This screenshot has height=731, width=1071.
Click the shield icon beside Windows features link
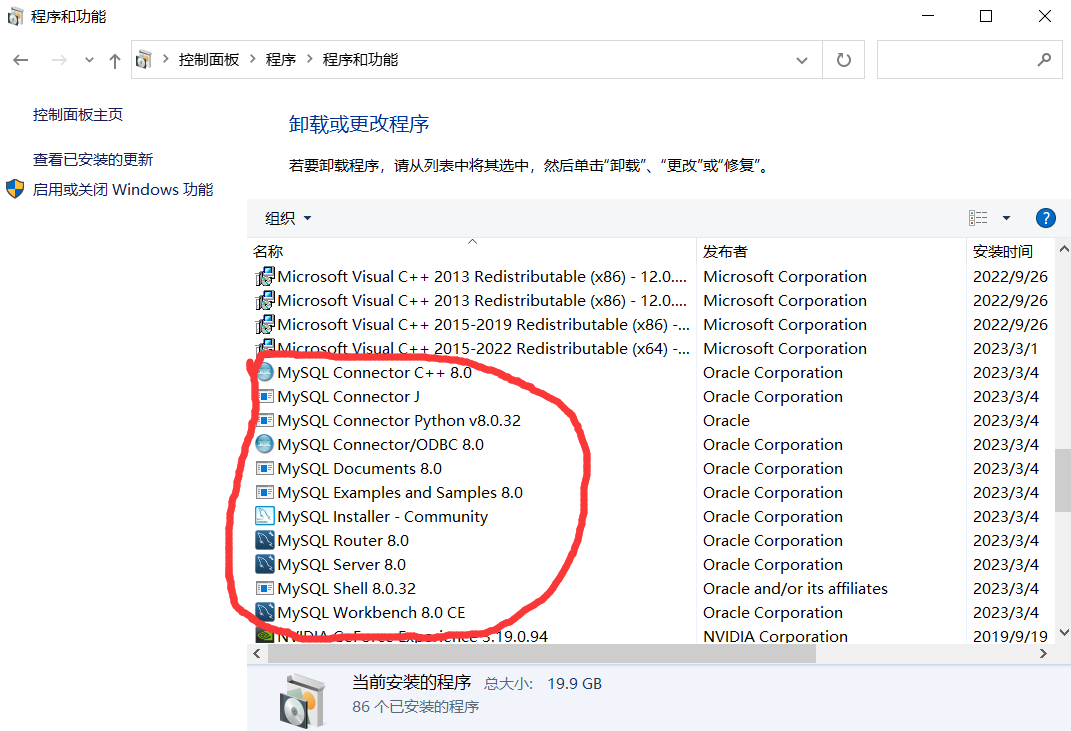(x=15, y=189)
